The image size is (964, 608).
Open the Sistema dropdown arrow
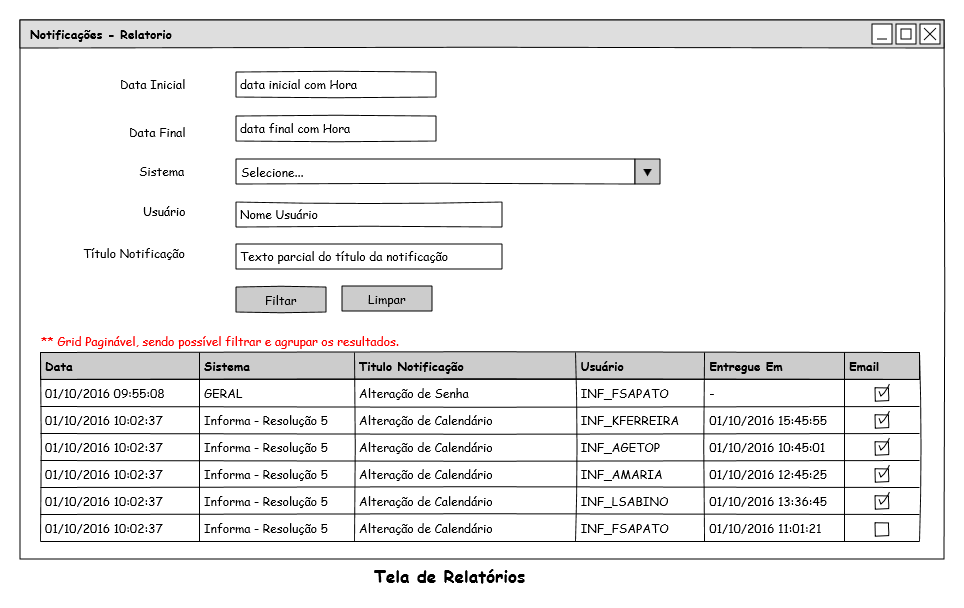[647, 172]
